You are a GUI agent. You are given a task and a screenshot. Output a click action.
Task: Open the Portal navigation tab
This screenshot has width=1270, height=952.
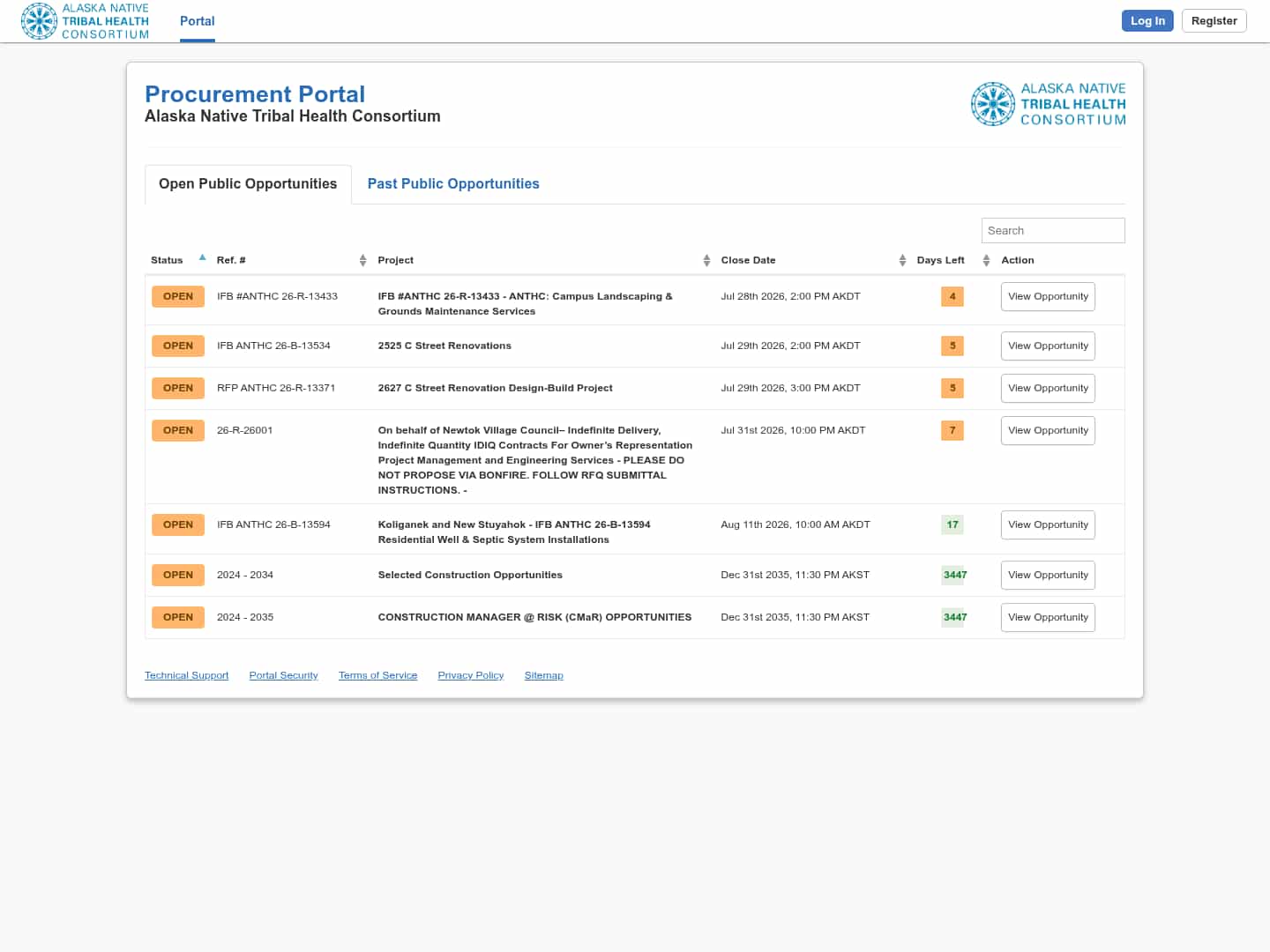pyautogui.click(x=198, y=21)
